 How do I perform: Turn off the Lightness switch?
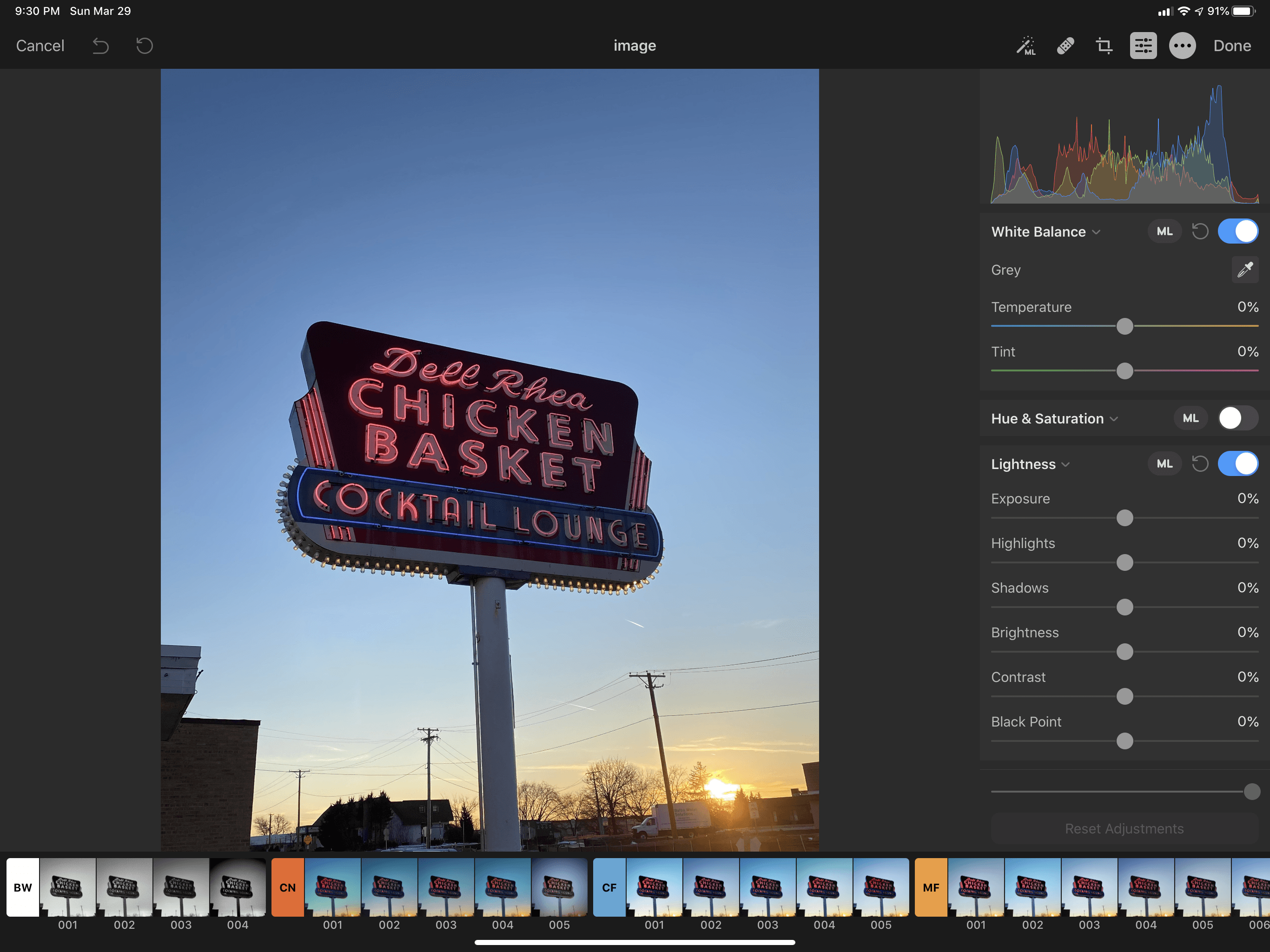[x=1238, y=464]
